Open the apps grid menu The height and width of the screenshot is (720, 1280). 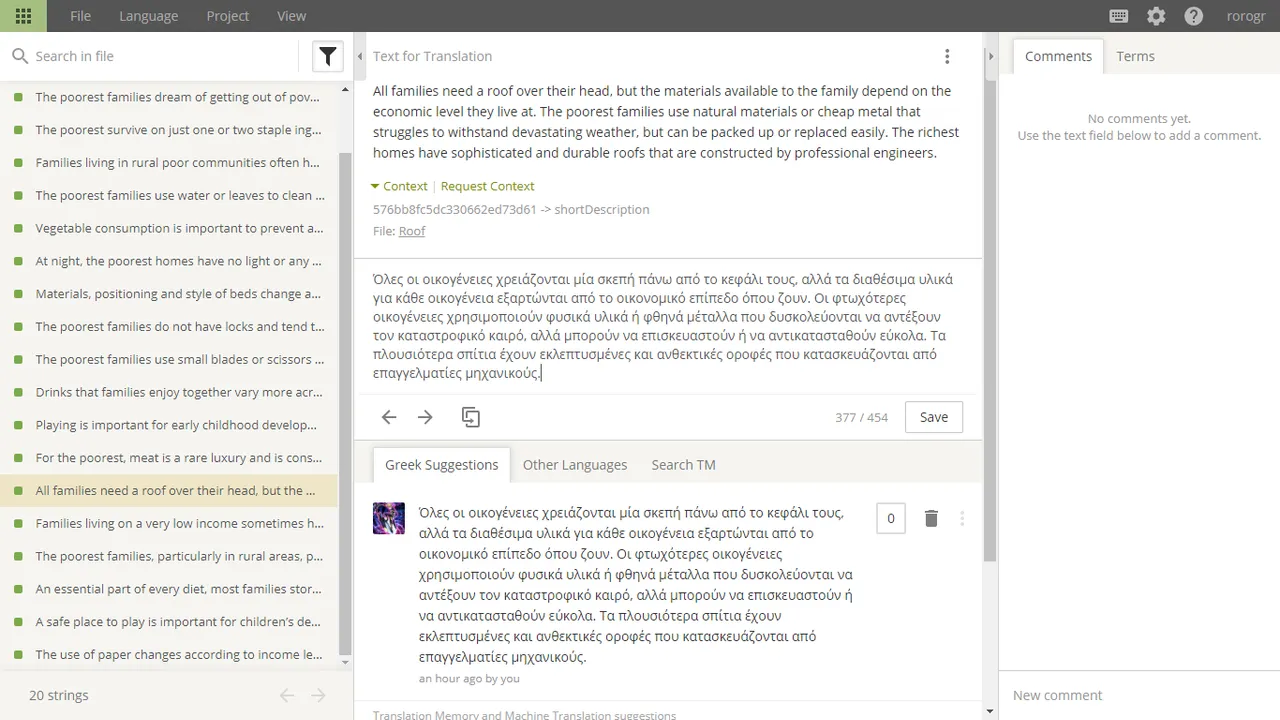(24, 16)
